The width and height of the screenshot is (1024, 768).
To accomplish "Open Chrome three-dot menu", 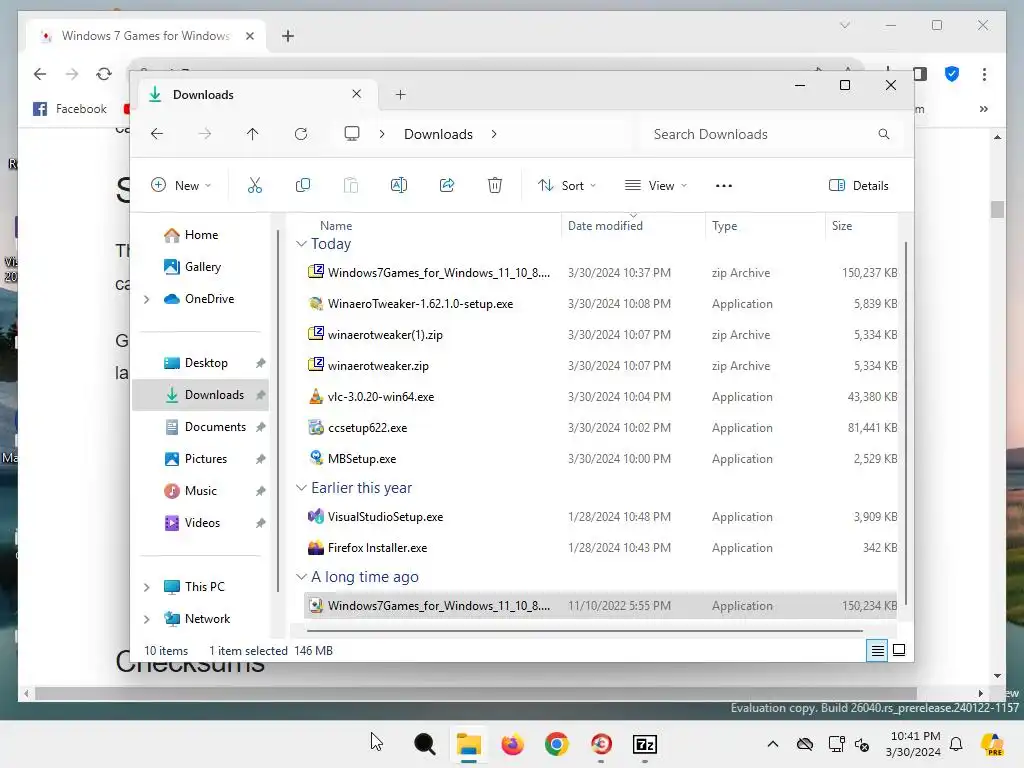I will pos(984,74).
